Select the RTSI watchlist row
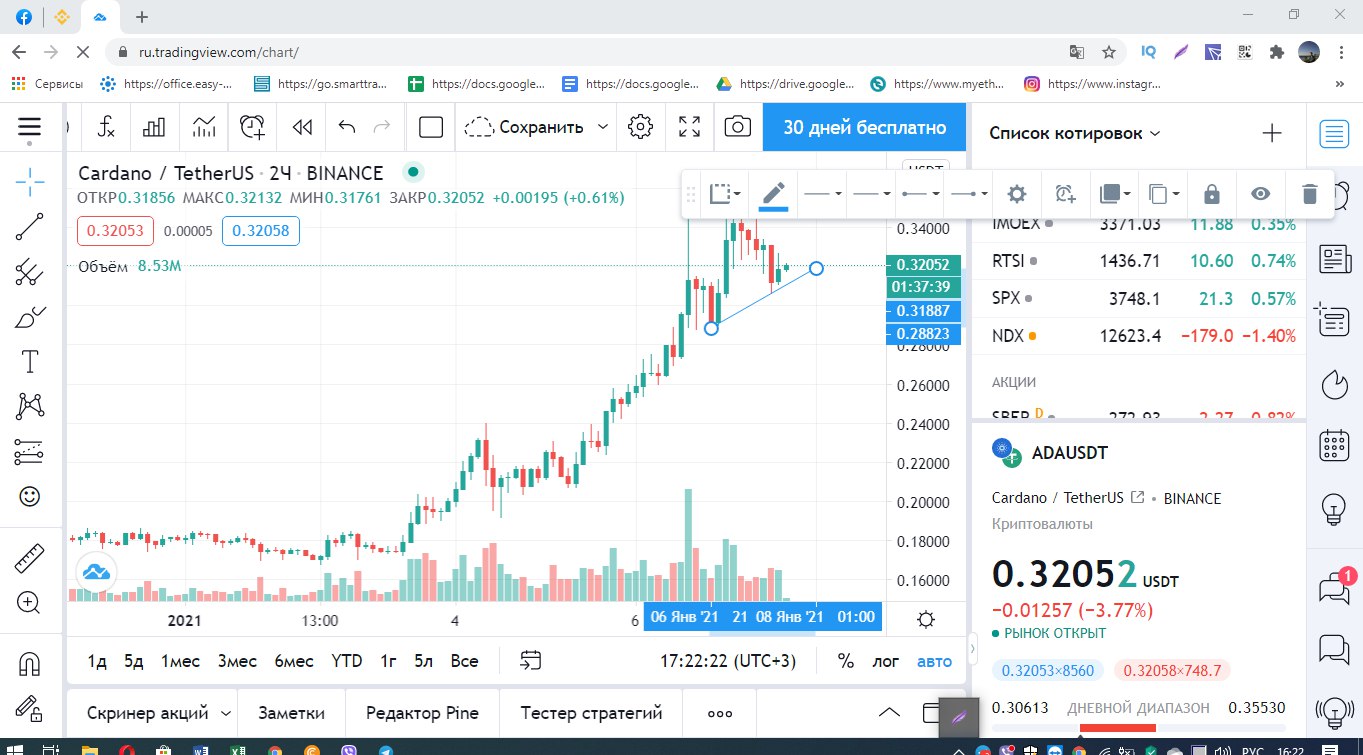 pyautogui.click(x=1139, y=261)
